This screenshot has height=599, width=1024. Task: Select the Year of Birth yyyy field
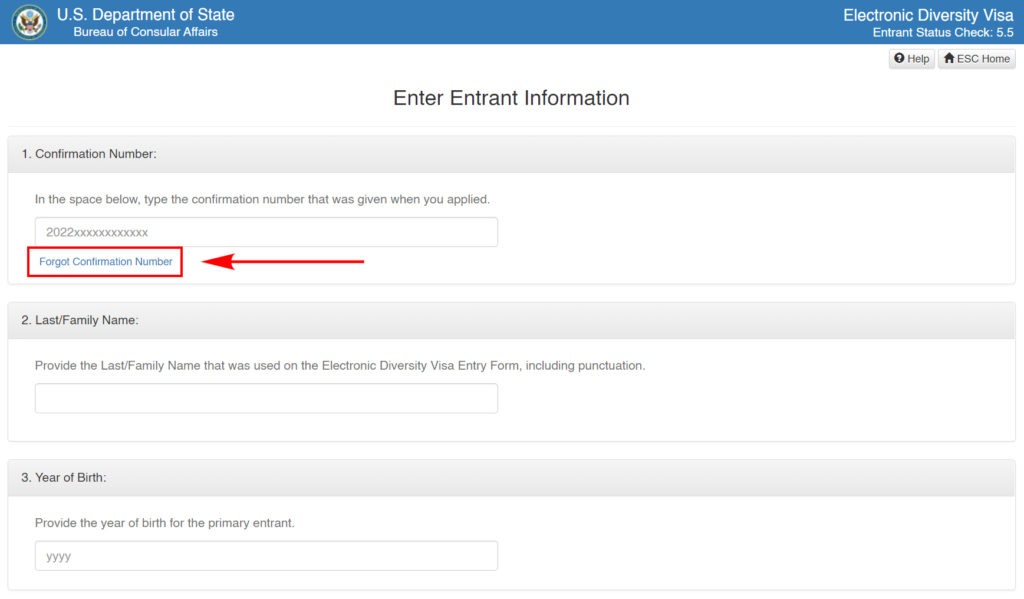pos(266,556)
